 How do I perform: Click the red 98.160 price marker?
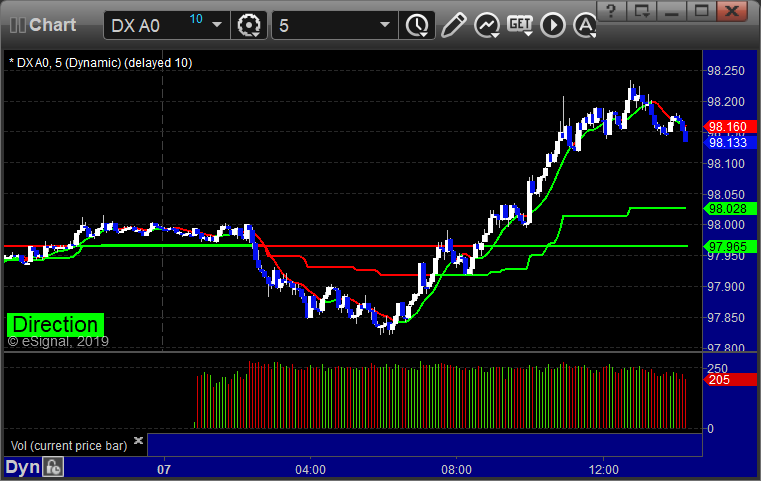(x=730, y=127)
